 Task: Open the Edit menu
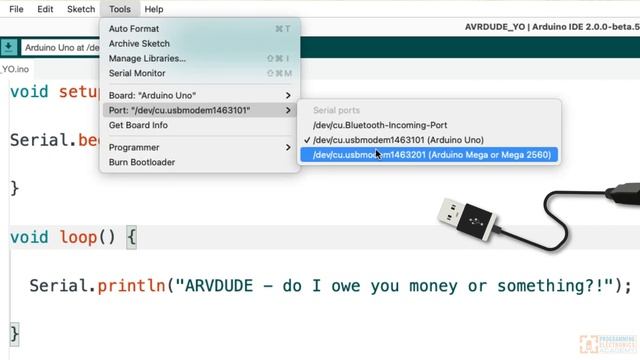click(45, 9)
